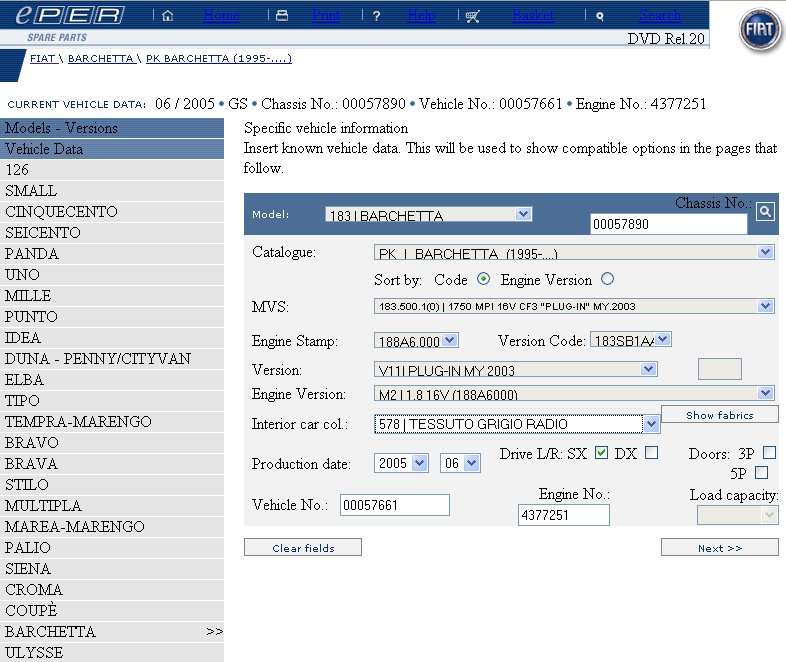Select Sort by Code radio button

[483, 279]
